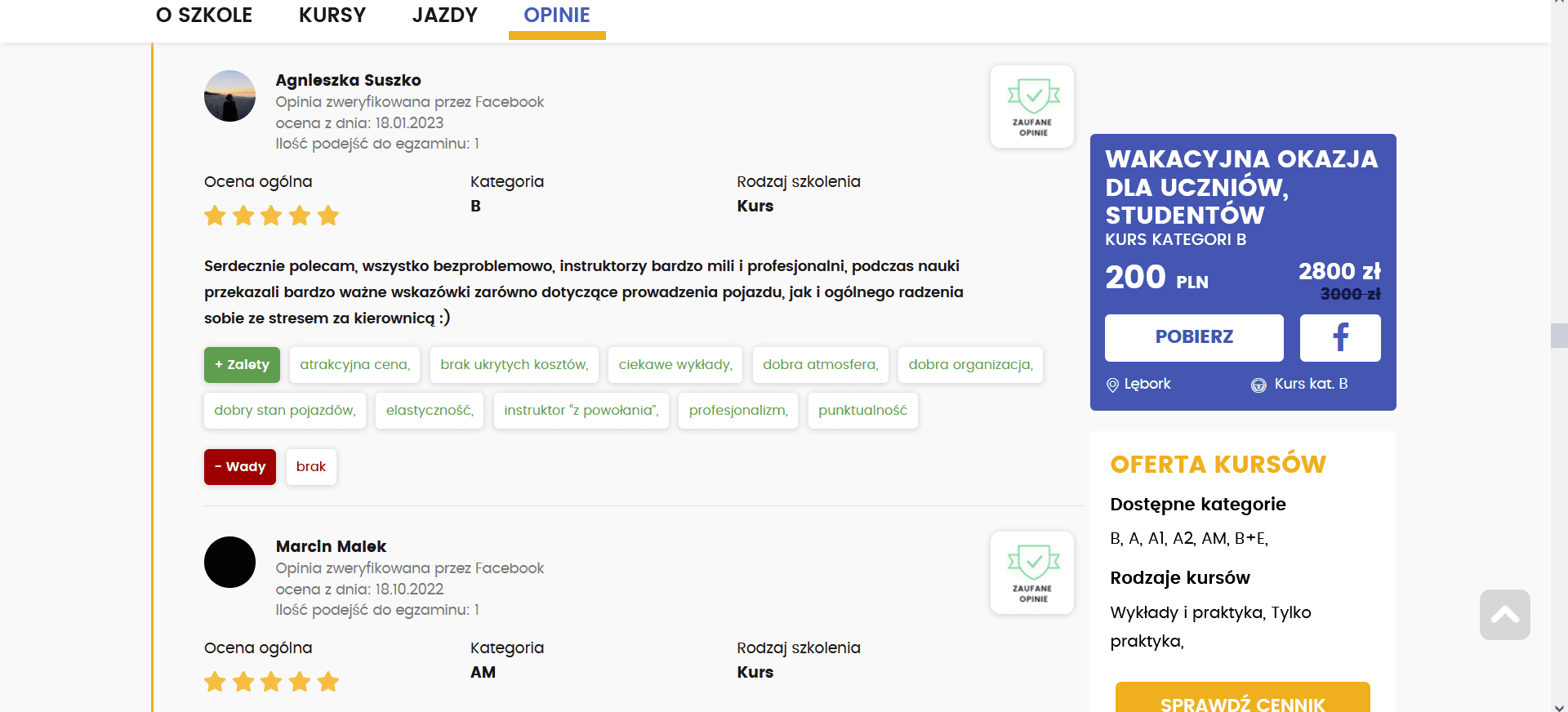Select the 'atrakcyjna cena' tag
The width and height of the screenshot is (1568, 712).
coord(354,365)
